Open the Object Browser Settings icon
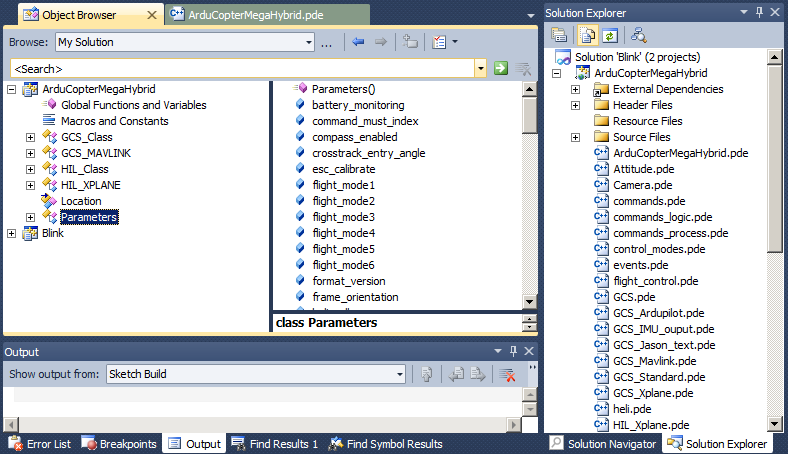The height and width of the screenshot is (454, 788). [x=440, y=42]
